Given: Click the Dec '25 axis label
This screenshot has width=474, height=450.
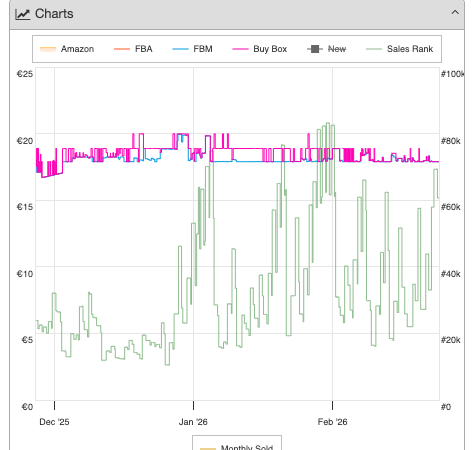Looking at the screenshot, I should tap(54, 422).
